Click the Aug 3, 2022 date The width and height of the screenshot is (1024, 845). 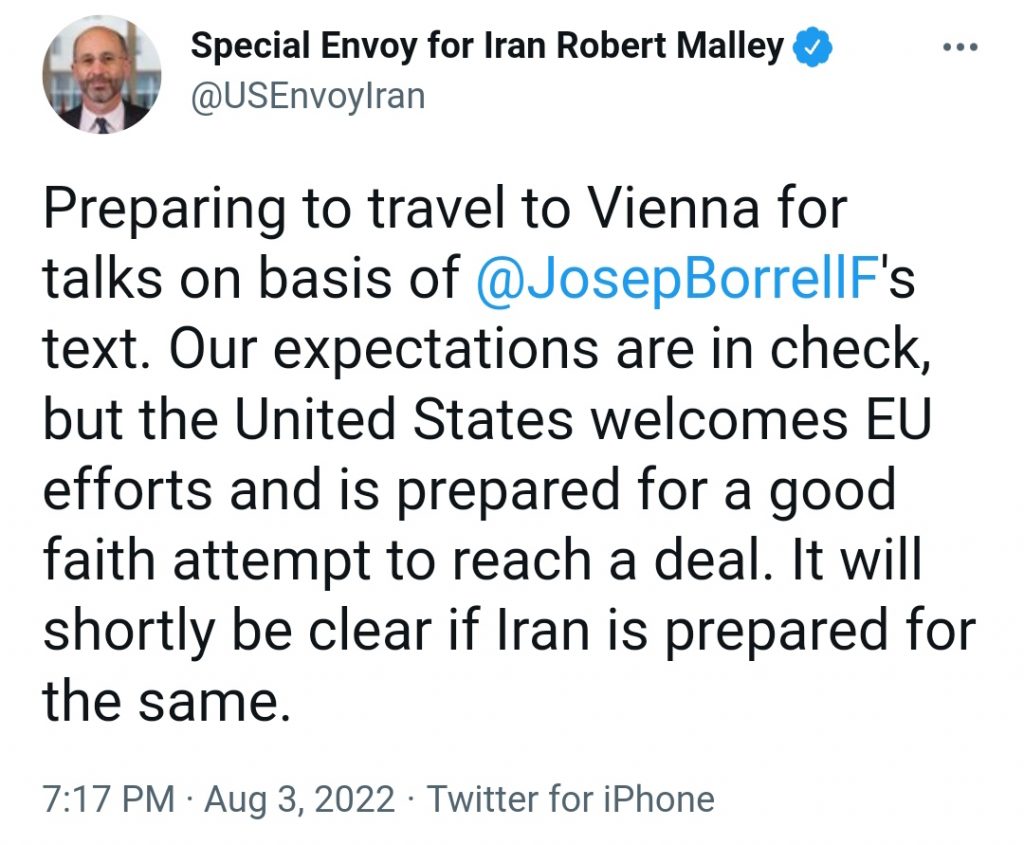300,799
